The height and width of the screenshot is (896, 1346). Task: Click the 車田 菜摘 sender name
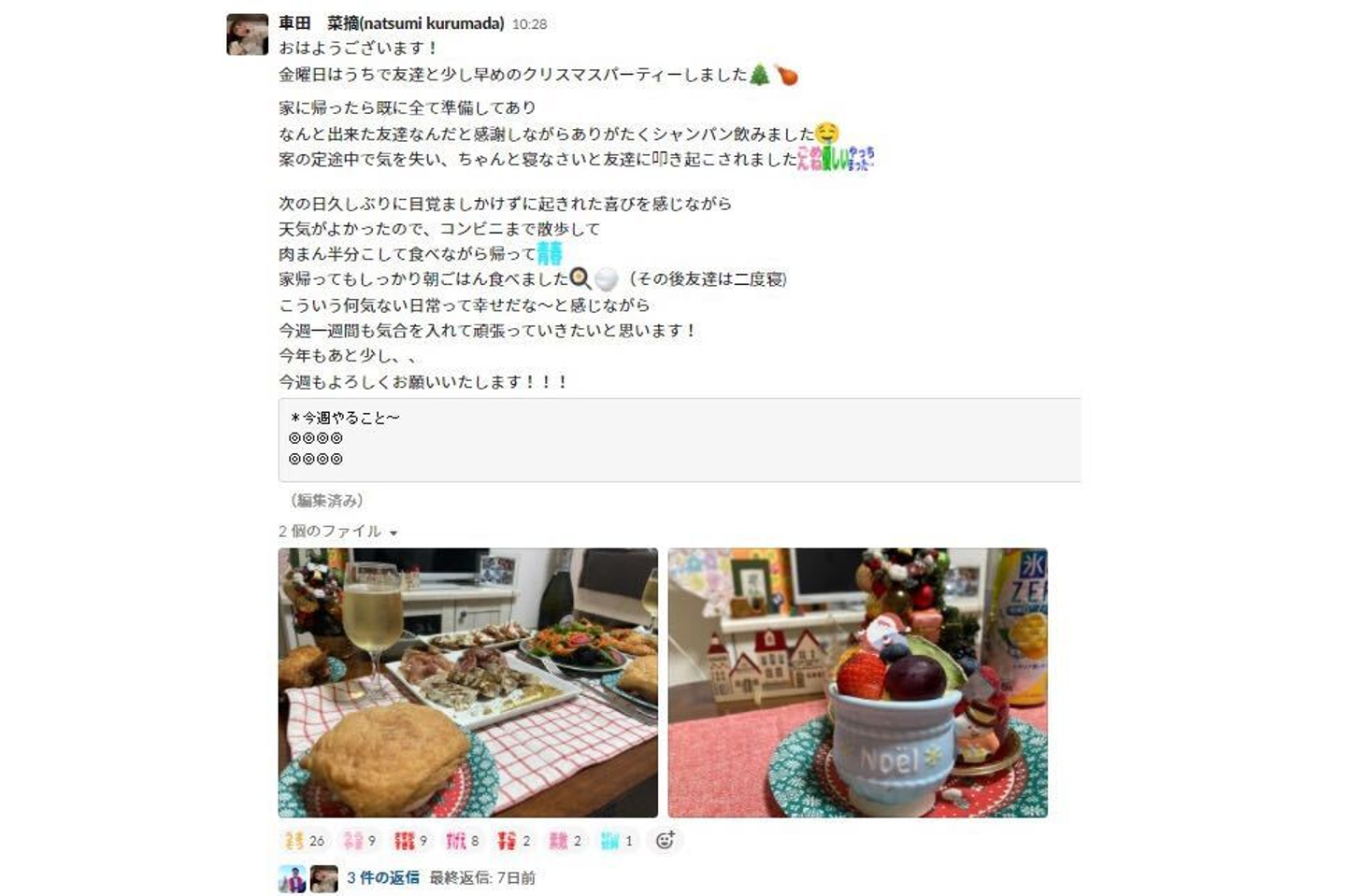tap(392, 23)
